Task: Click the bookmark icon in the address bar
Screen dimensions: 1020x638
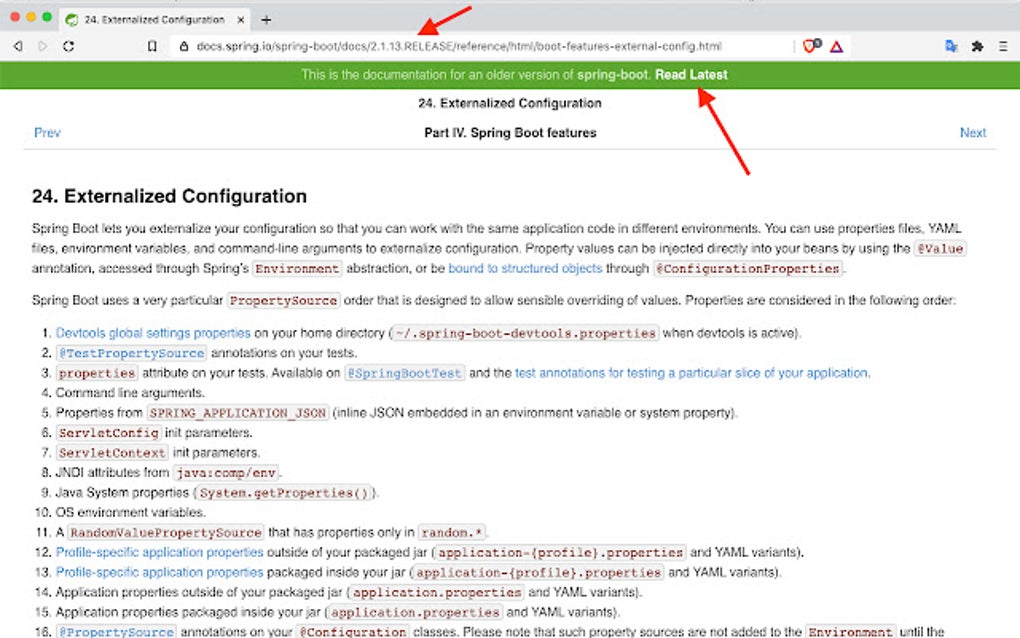Action: click(x=152, y=45)
